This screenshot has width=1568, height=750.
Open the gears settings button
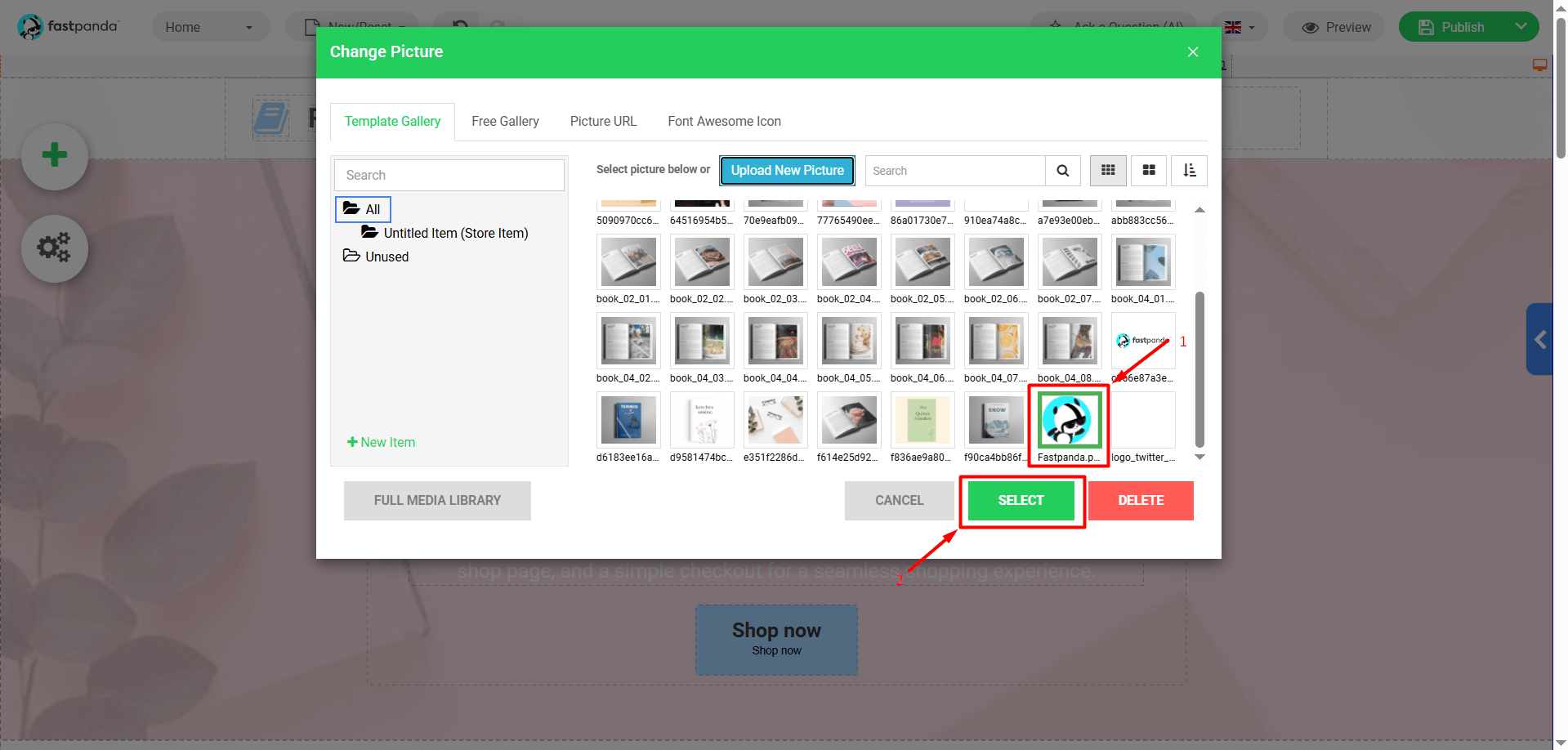pyautogui.click(x=55, y=248)
